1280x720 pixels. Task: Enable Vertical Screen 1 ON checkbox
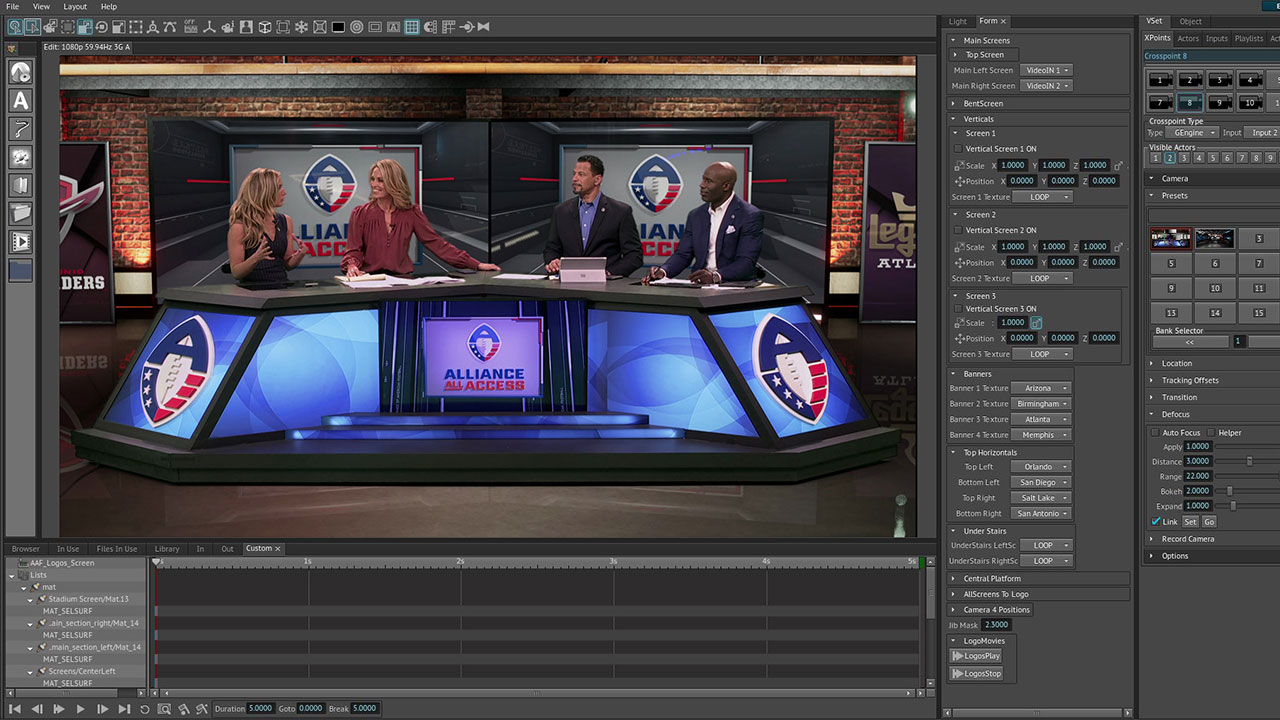point(958,149)
